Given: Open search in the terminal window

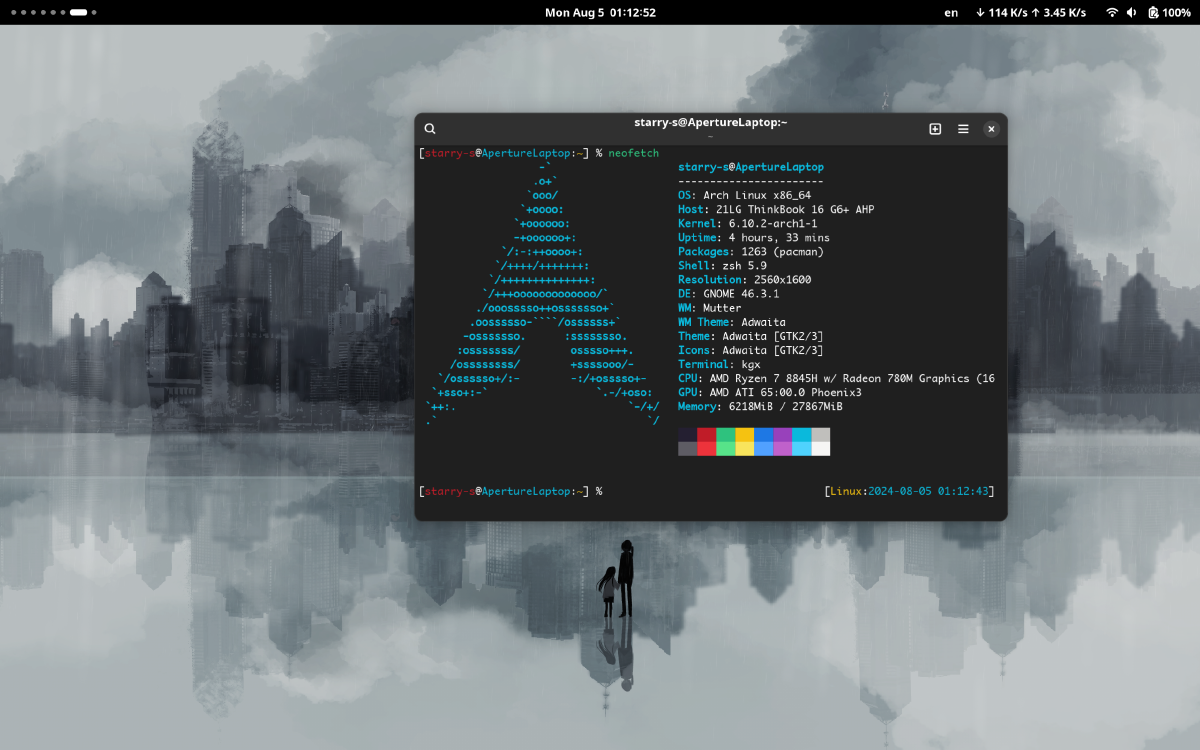Looking at the screenshot, I should point(430,129).
